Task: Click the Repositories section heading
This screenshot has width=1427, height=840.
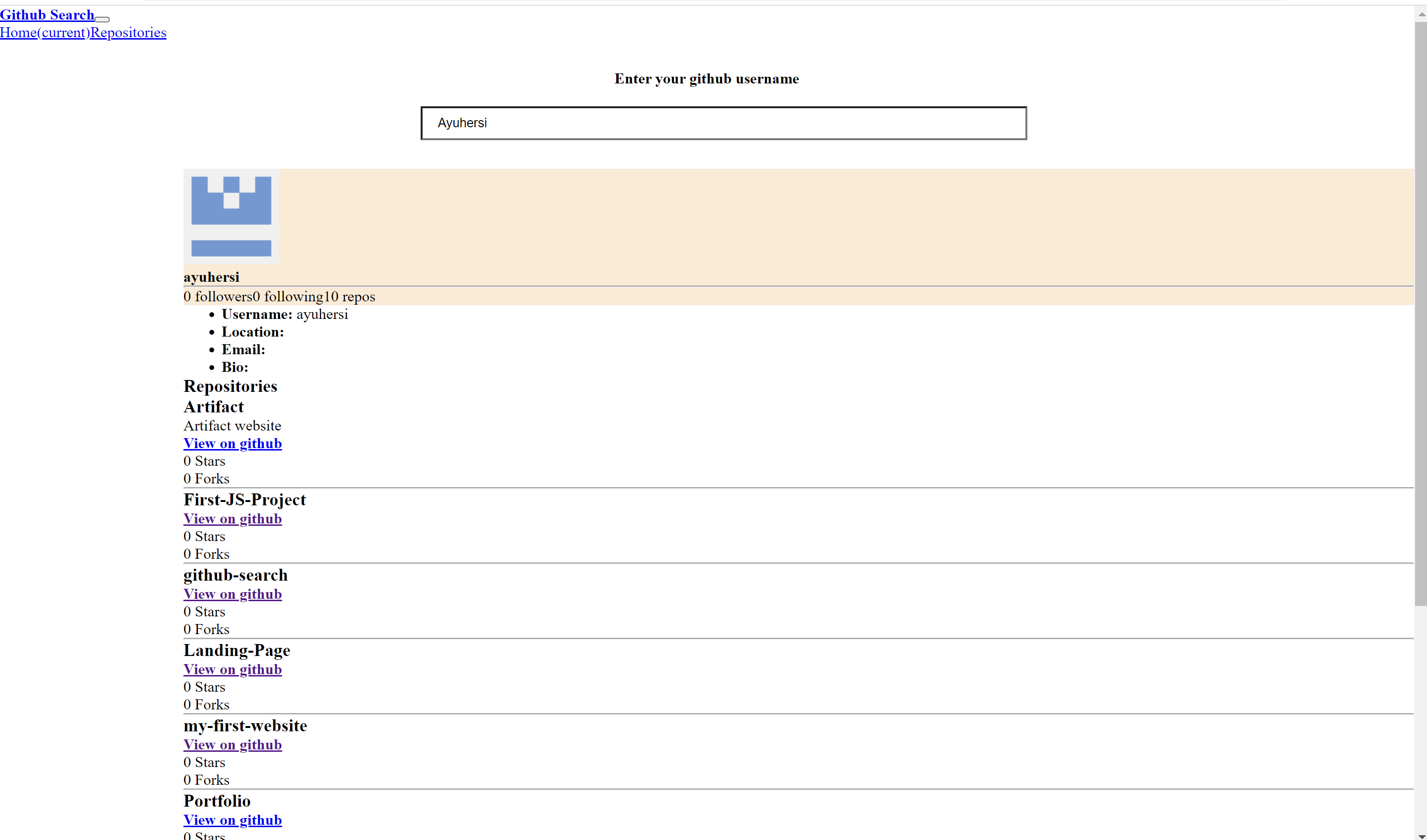Action: pos(230,386)
